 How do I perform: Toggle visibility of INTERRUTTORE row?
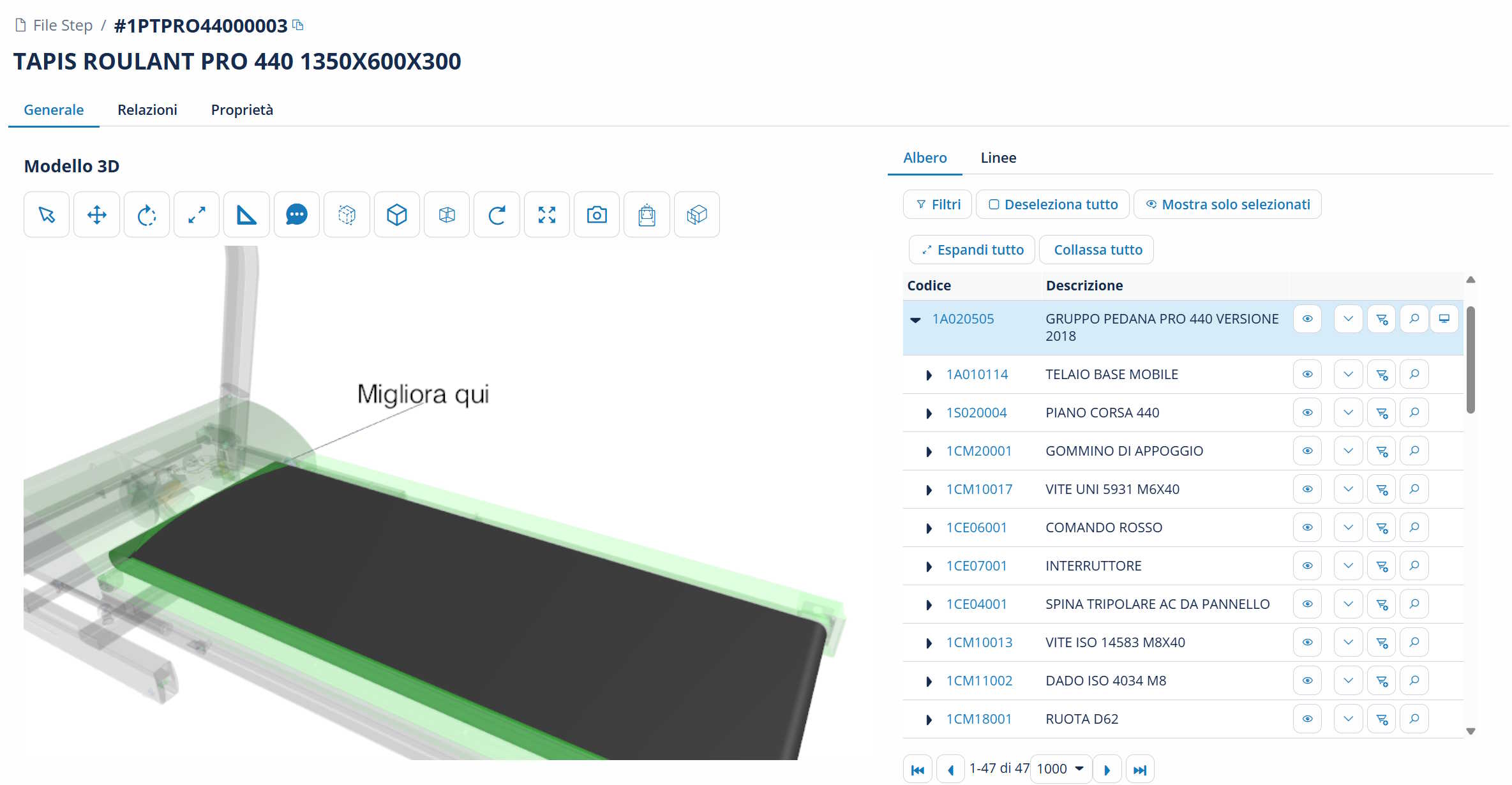coord(1307,565)
